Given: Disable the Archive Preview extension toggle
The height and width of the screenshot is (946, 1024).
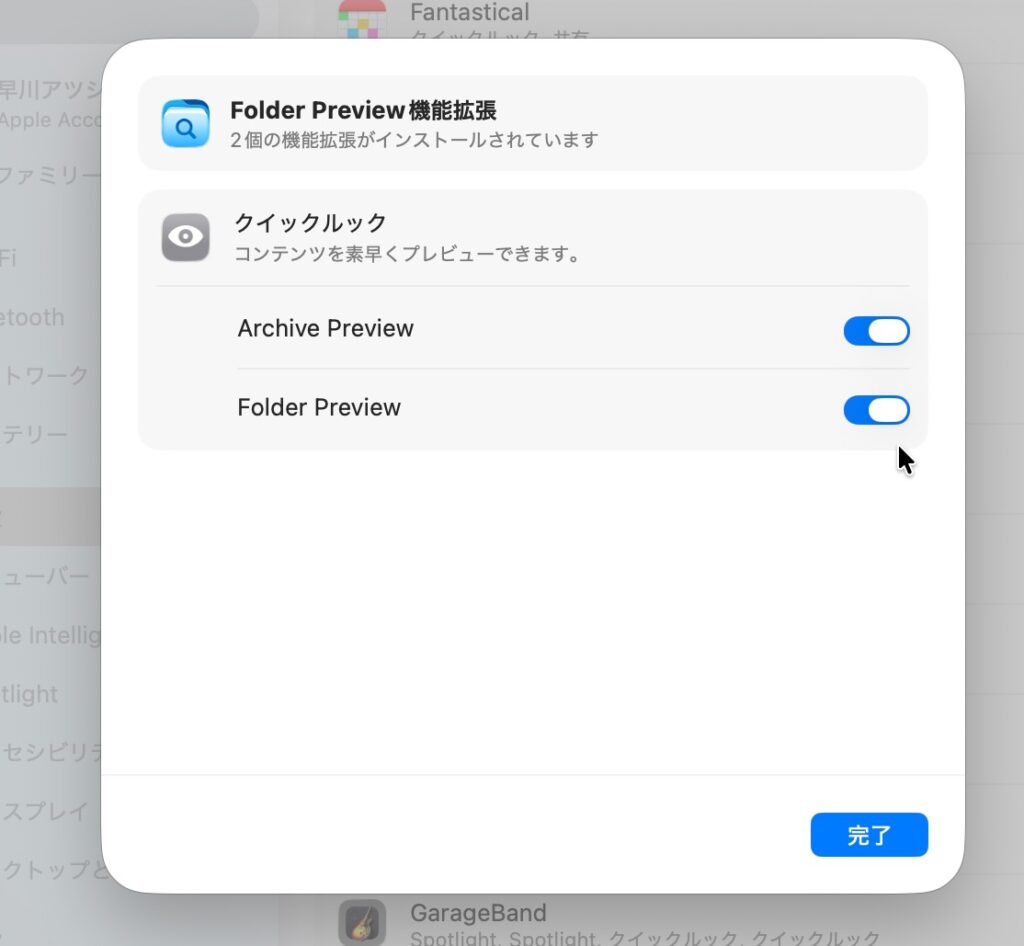Looking at the screenshot, I should [876, 331].
